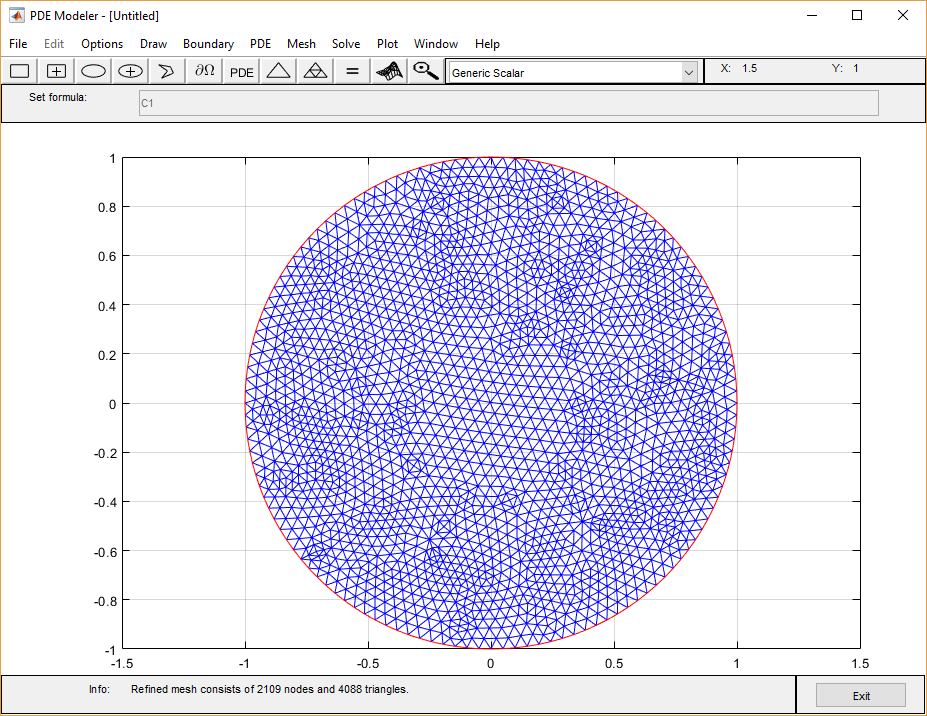Click the Y coordinate readout 1
Screen dimensions: 927x716
[855, 69]
